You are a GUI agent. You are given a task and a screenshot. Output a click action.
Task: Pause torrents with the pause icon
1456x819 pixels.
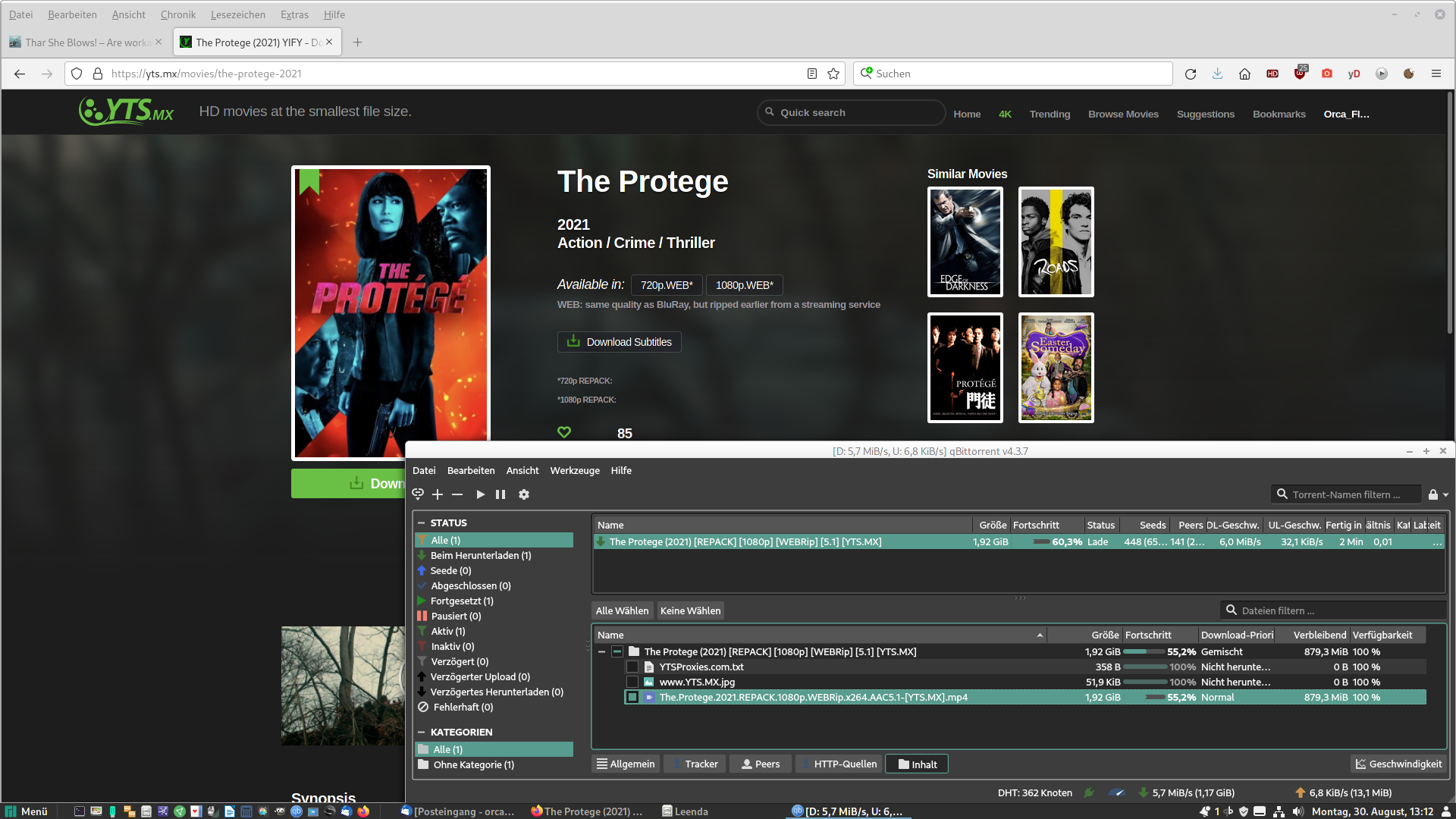click(x=500, y=494)
